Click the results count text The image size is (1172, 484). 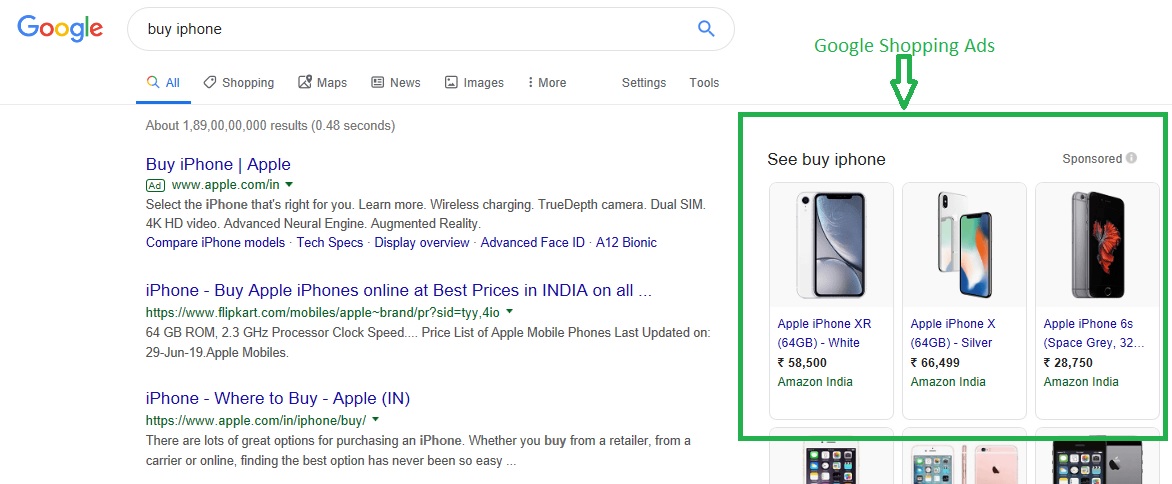pyautogui.click(x=271, y=125)
